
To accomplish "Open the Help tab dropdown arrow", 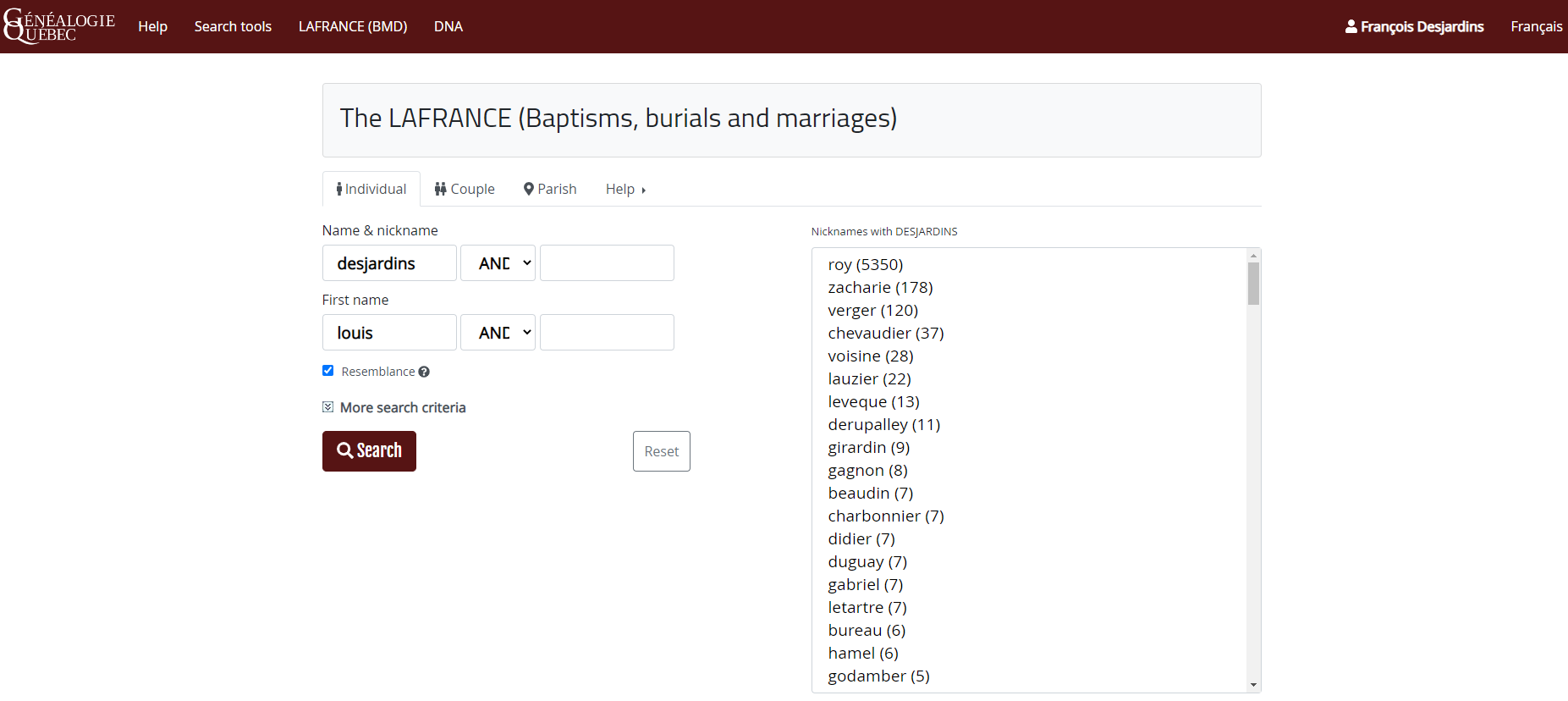I will [x=643, y=190].
